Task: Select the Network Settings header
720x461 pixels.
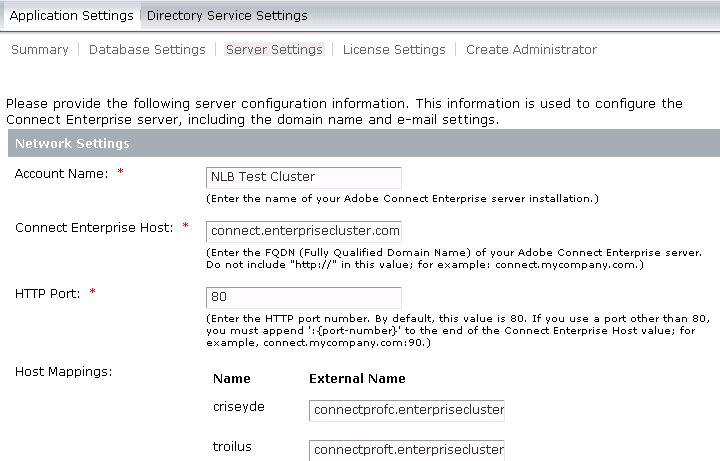Action: click(364, 143)
